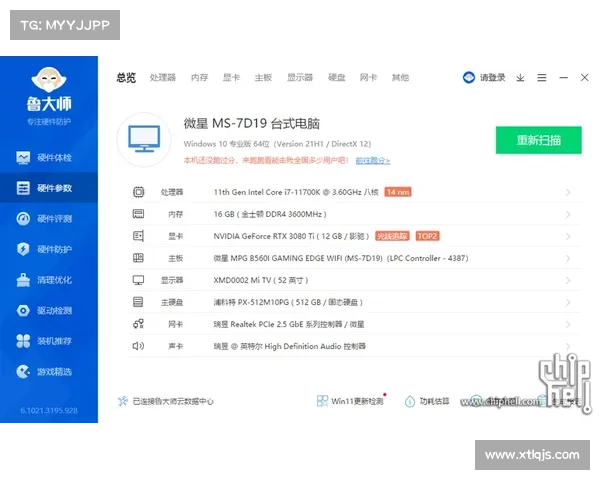Click the Win11更新检测 icon
600x480 pixels.
pos(323,401)
